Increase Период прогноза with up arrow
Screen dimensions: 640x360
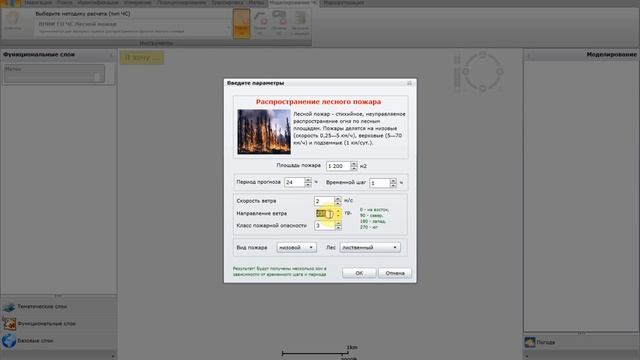[308, 180]
